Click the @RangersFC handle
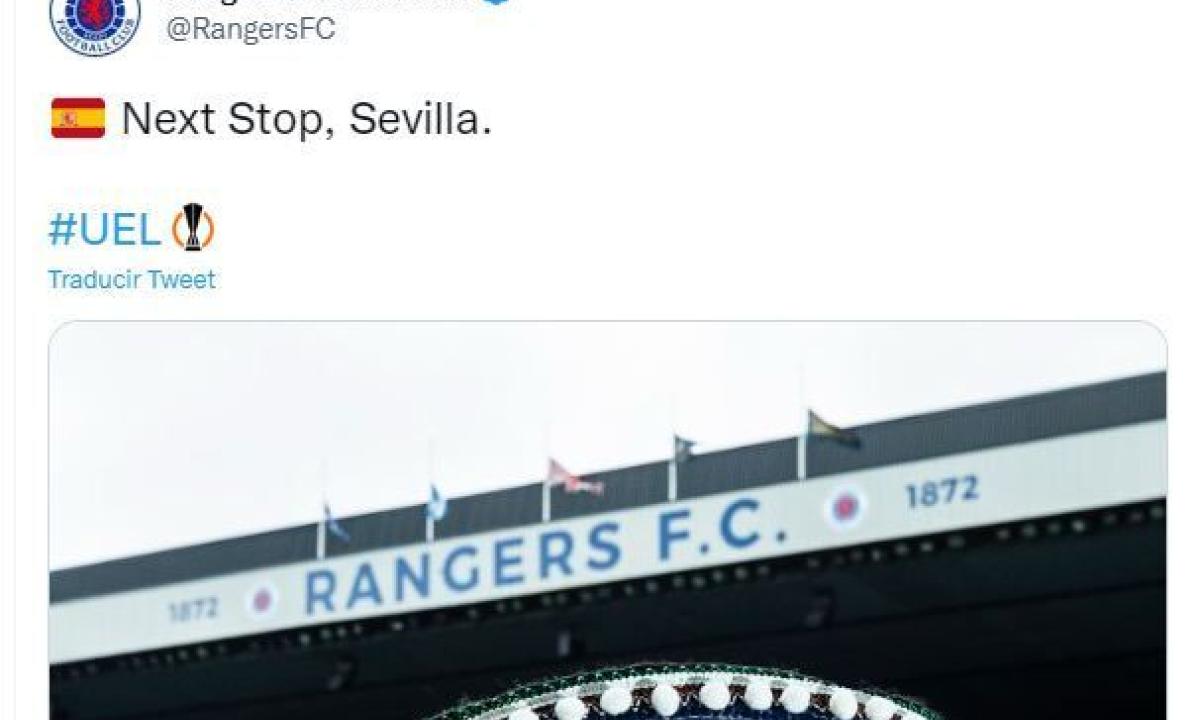This screenshot has height=720, width=1200. click(250, 29)
